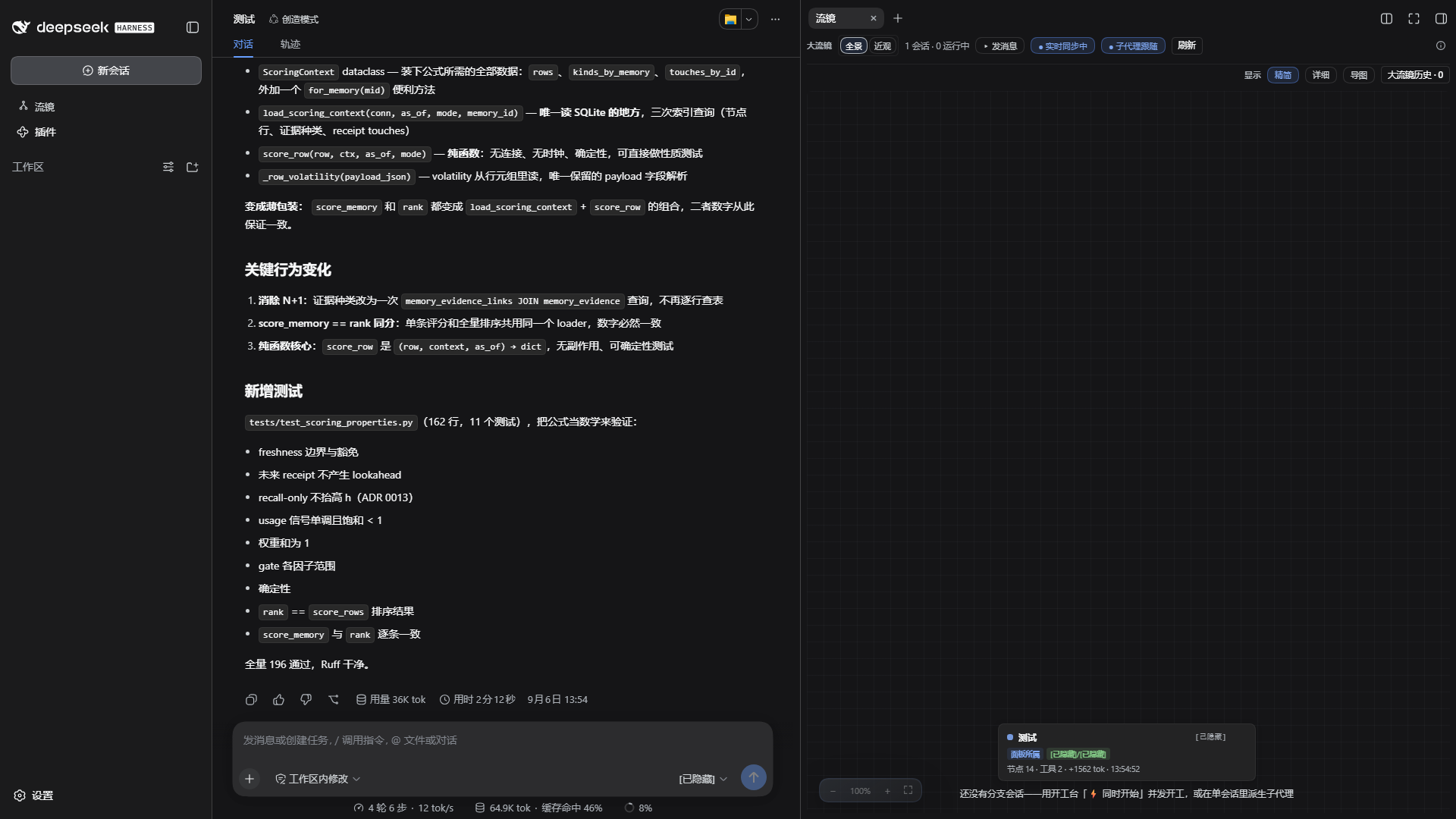Click the 创造模式 mode indicator

[293, 19]
